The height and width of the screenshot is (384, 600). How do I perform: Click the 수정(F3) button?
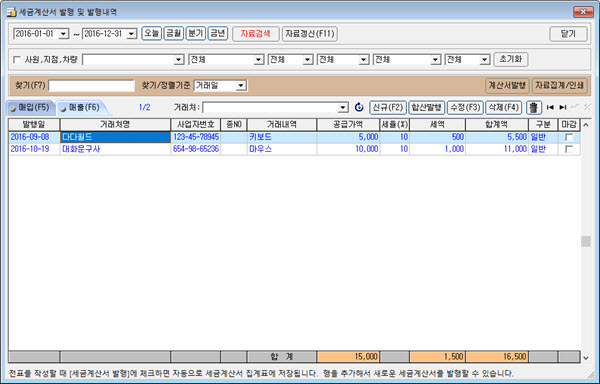point(465,107)
